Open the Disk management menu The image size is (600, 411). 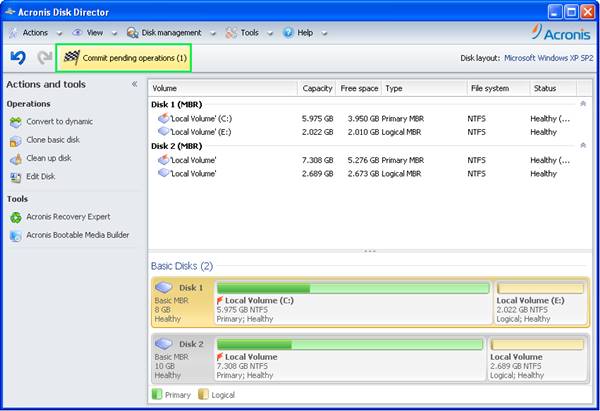(x=171, y=33)
